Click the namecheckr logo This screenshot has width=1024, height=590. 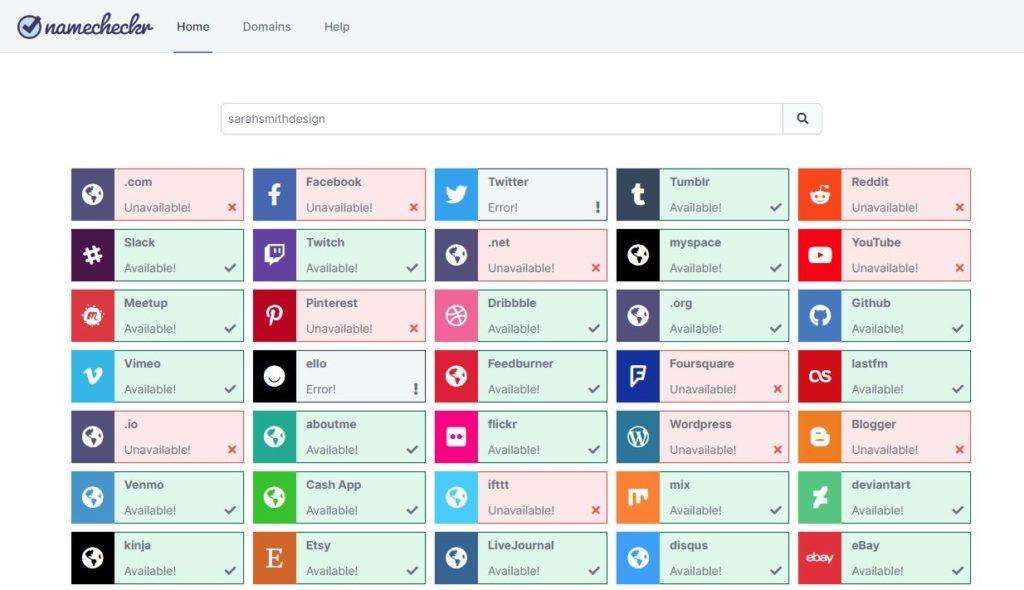coord(85,26)
